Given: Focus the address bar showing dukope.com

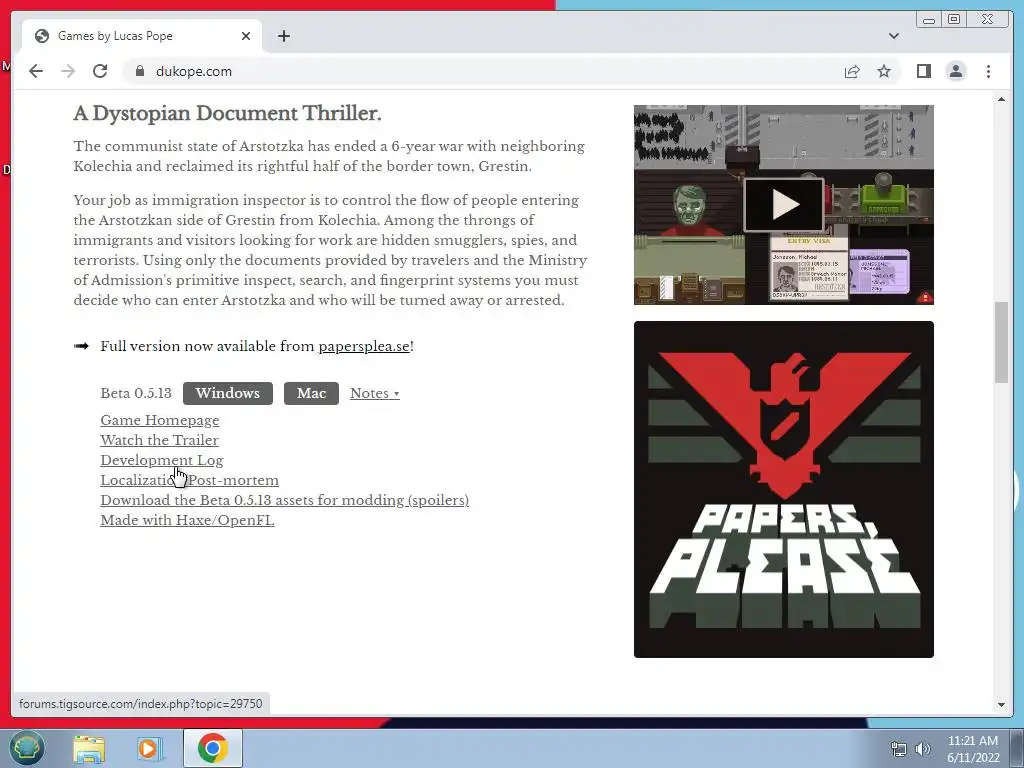Looking at the screenshot, I should pos(483,71).
